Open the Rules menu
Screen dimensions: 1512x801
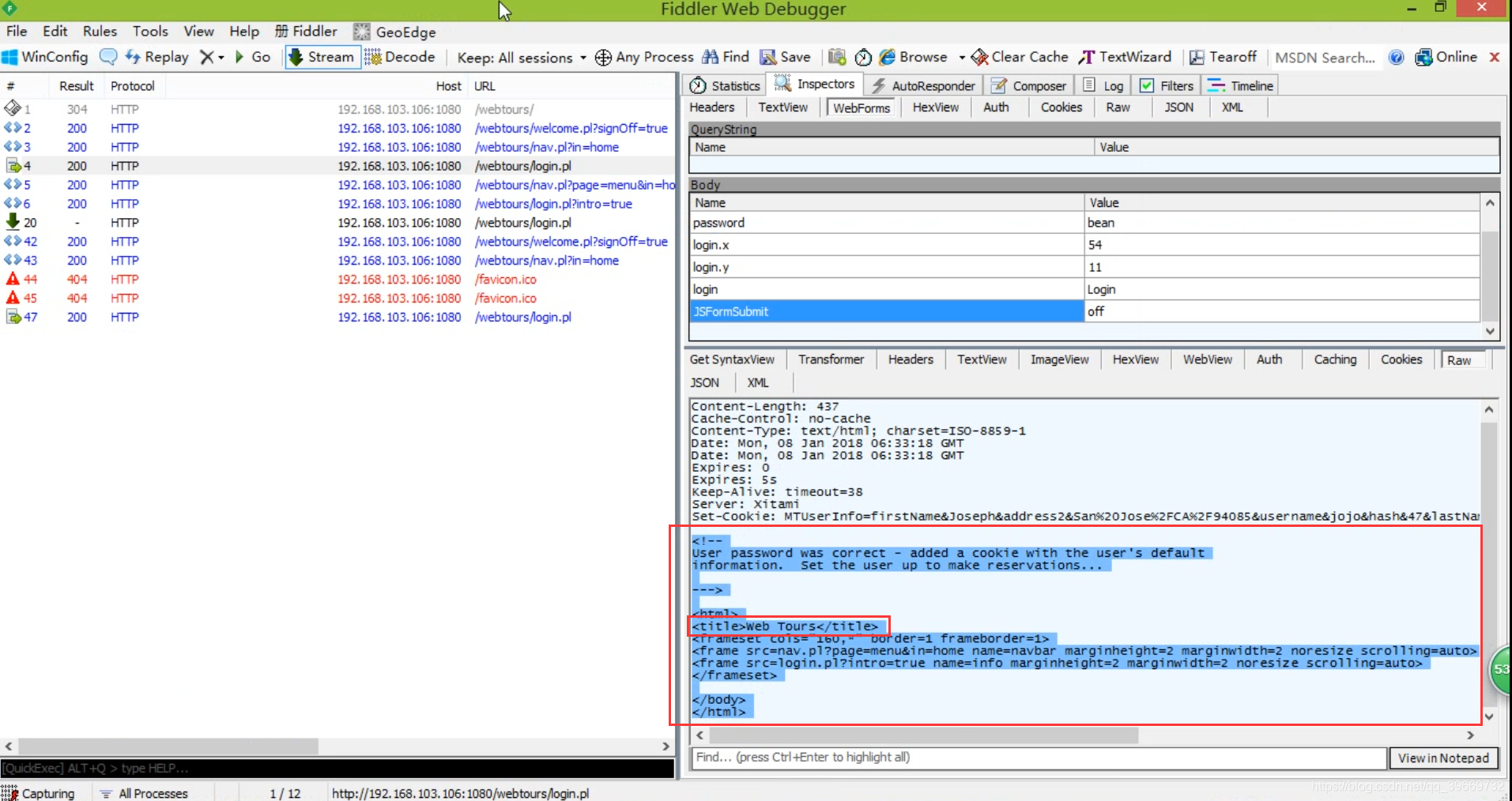click(x=100, y=31)
